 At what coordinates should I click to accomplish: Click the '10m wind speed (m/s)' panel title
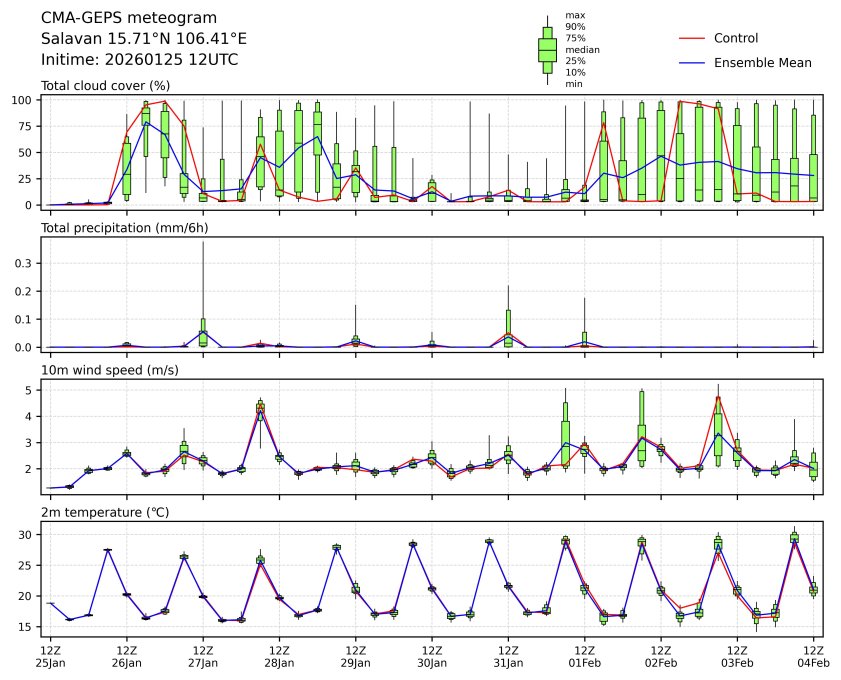point(108,370)
